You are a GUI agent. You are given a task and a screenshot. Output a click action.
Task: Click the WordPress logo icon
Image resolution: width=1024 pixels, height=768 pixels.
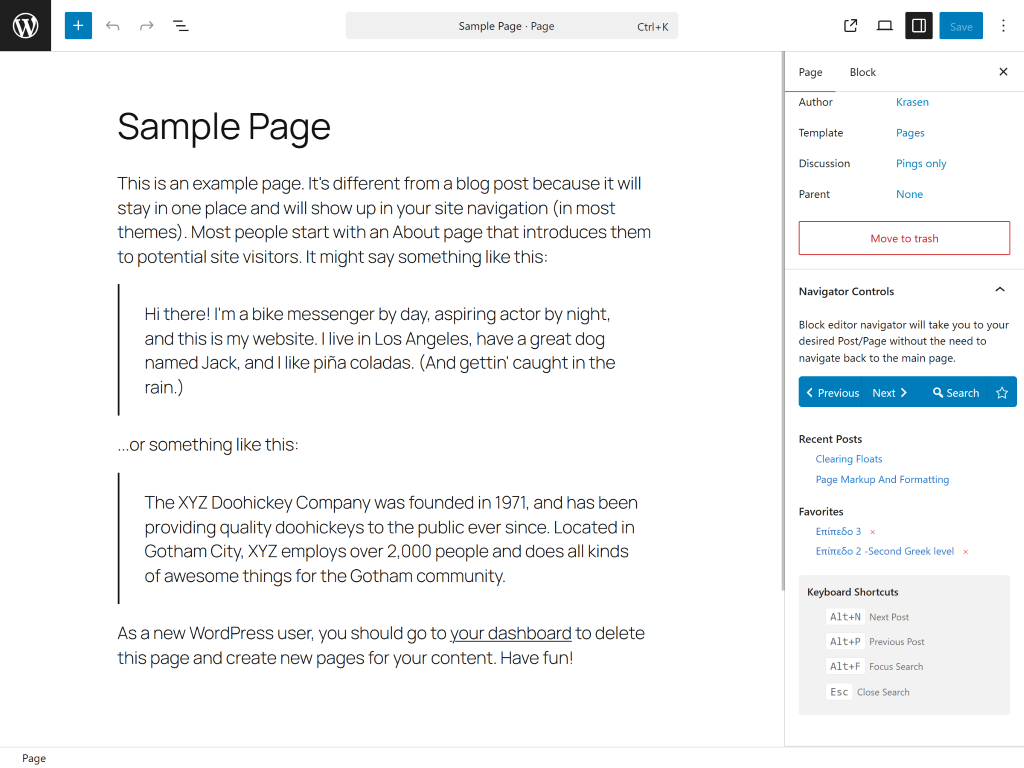(x=25, y=26)
